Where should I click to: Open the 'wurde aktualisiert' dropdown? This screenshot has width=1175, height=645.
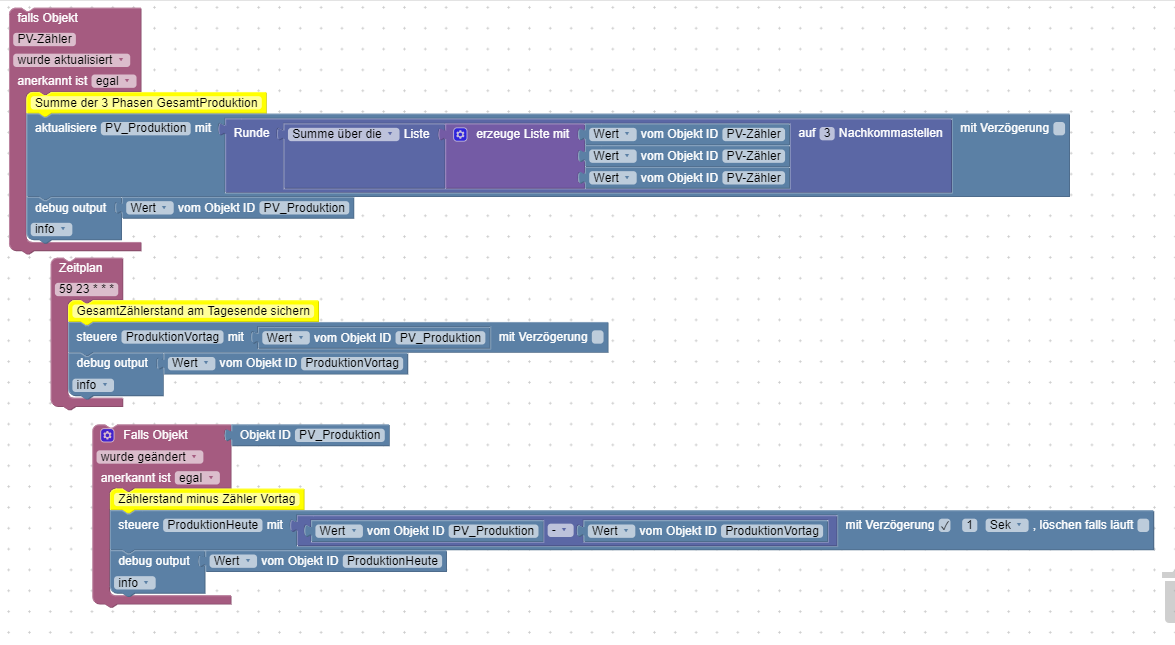(71, 60)
